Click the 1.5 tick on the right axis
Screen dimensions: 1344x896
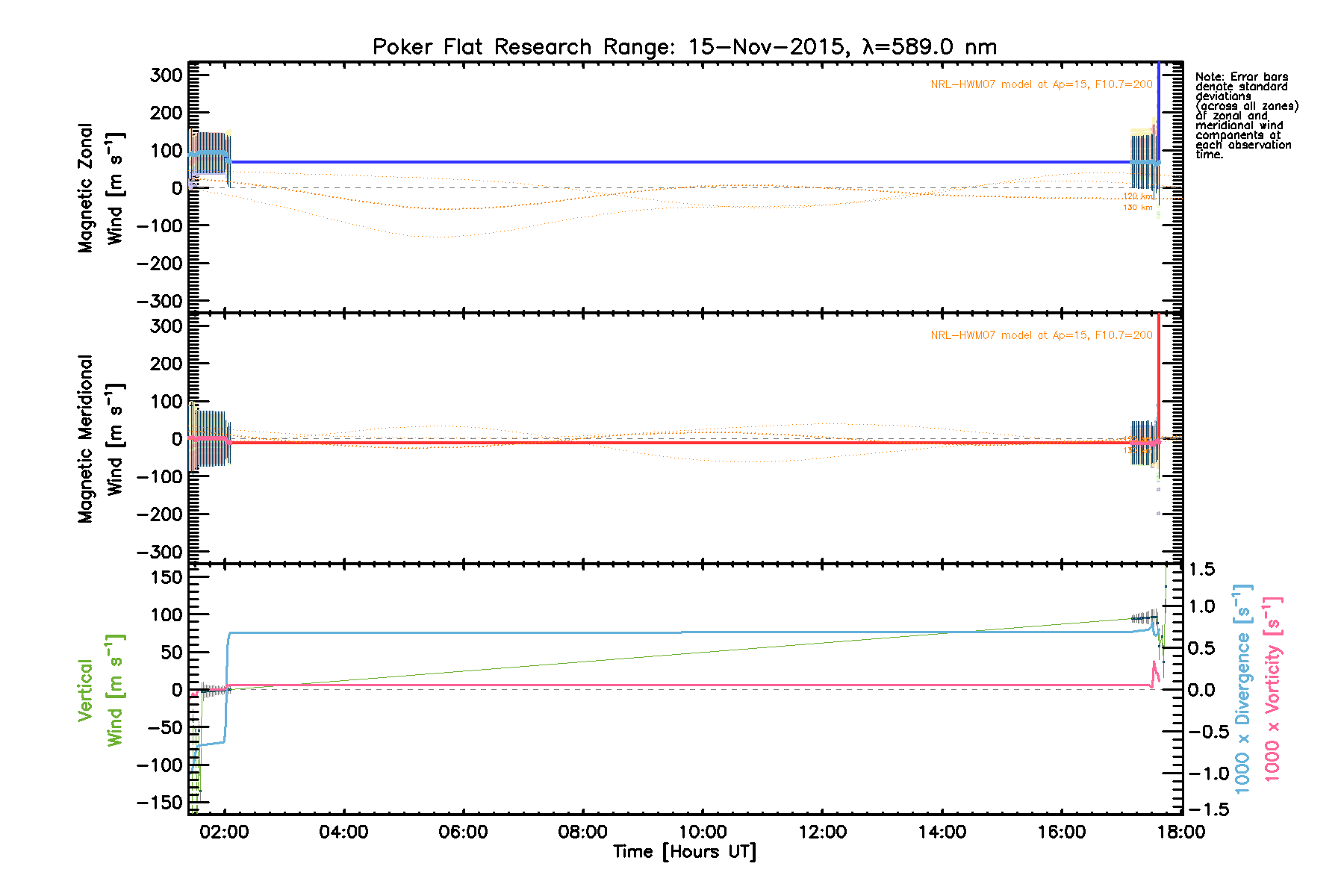pos(1201,570)
